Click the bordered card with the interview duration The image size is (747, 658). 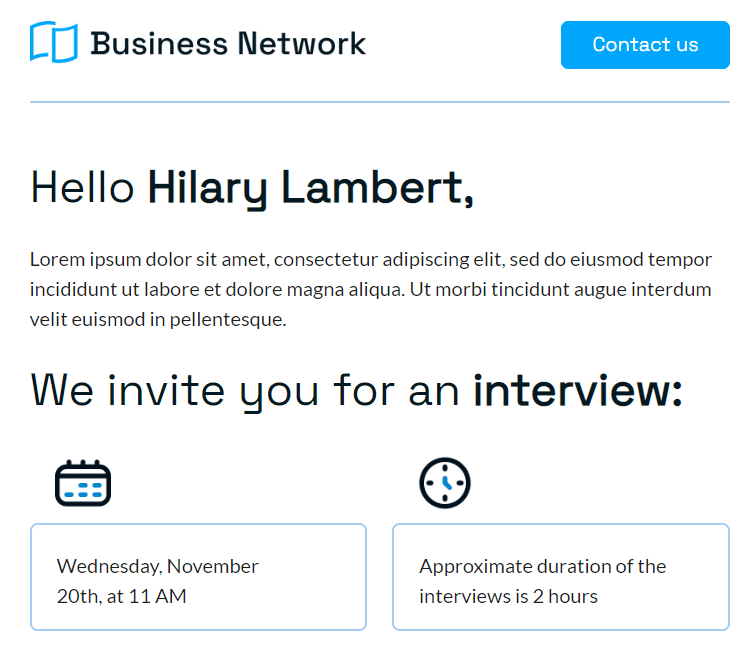[561, 577]
